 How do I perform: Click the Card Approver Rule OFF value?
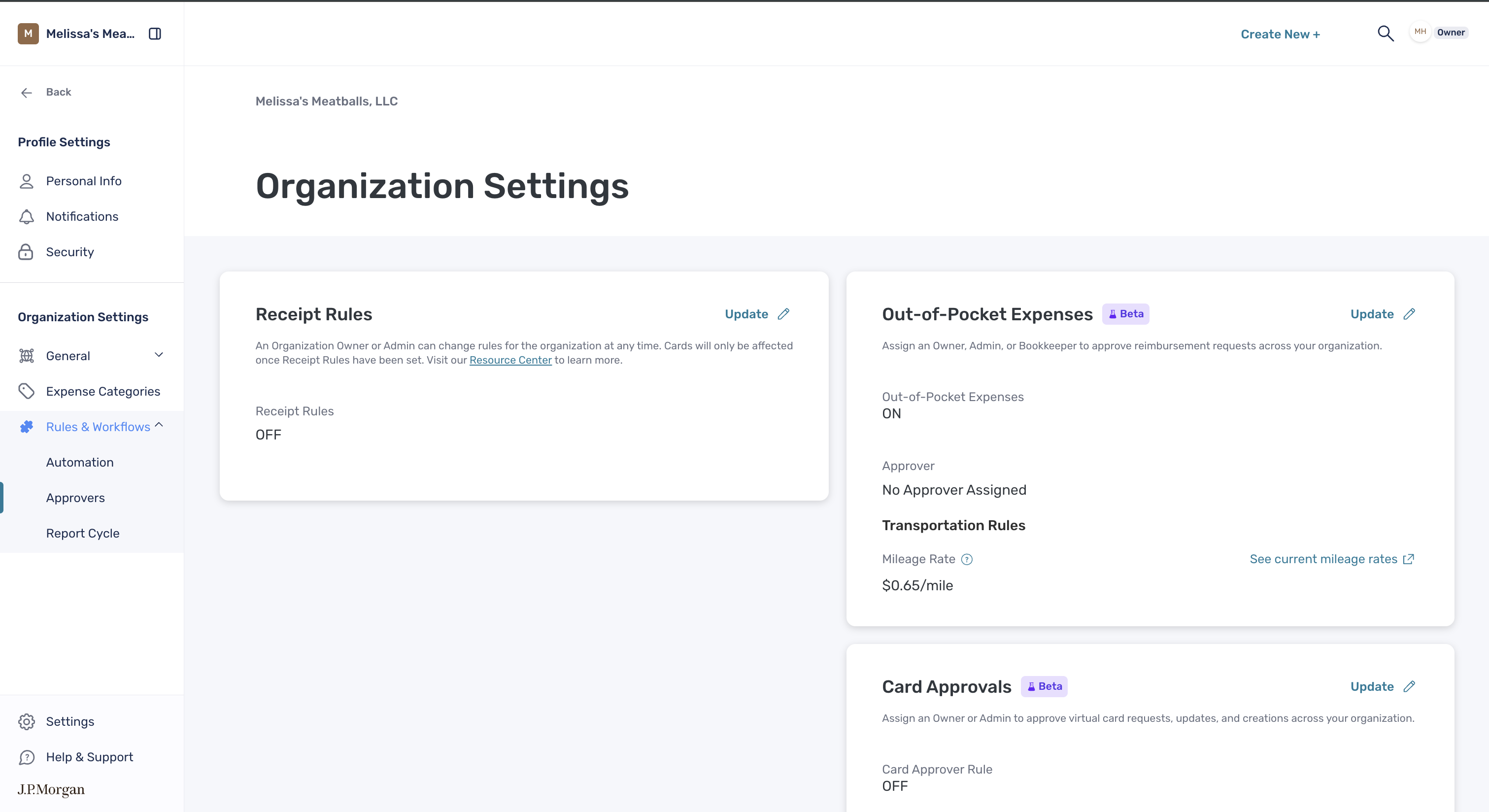coord(895,786)
